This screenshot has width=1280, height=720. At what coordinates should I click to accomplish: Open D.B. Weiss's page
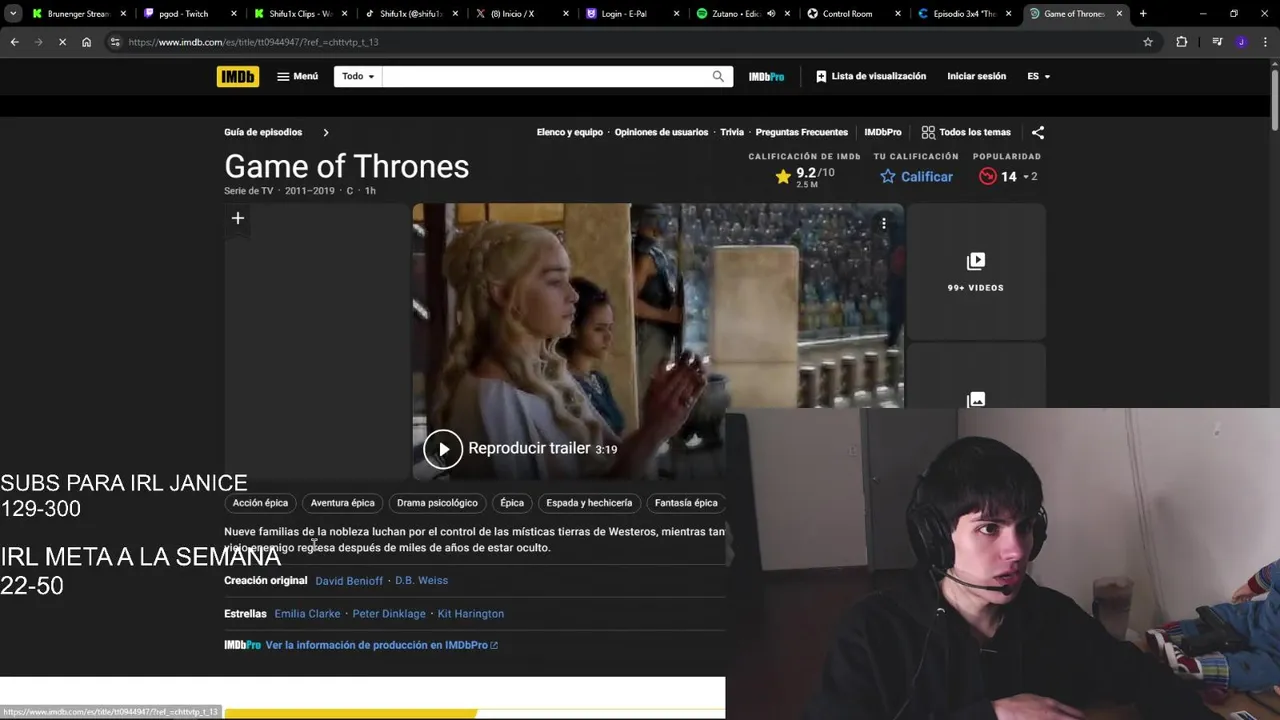[421, 581]
